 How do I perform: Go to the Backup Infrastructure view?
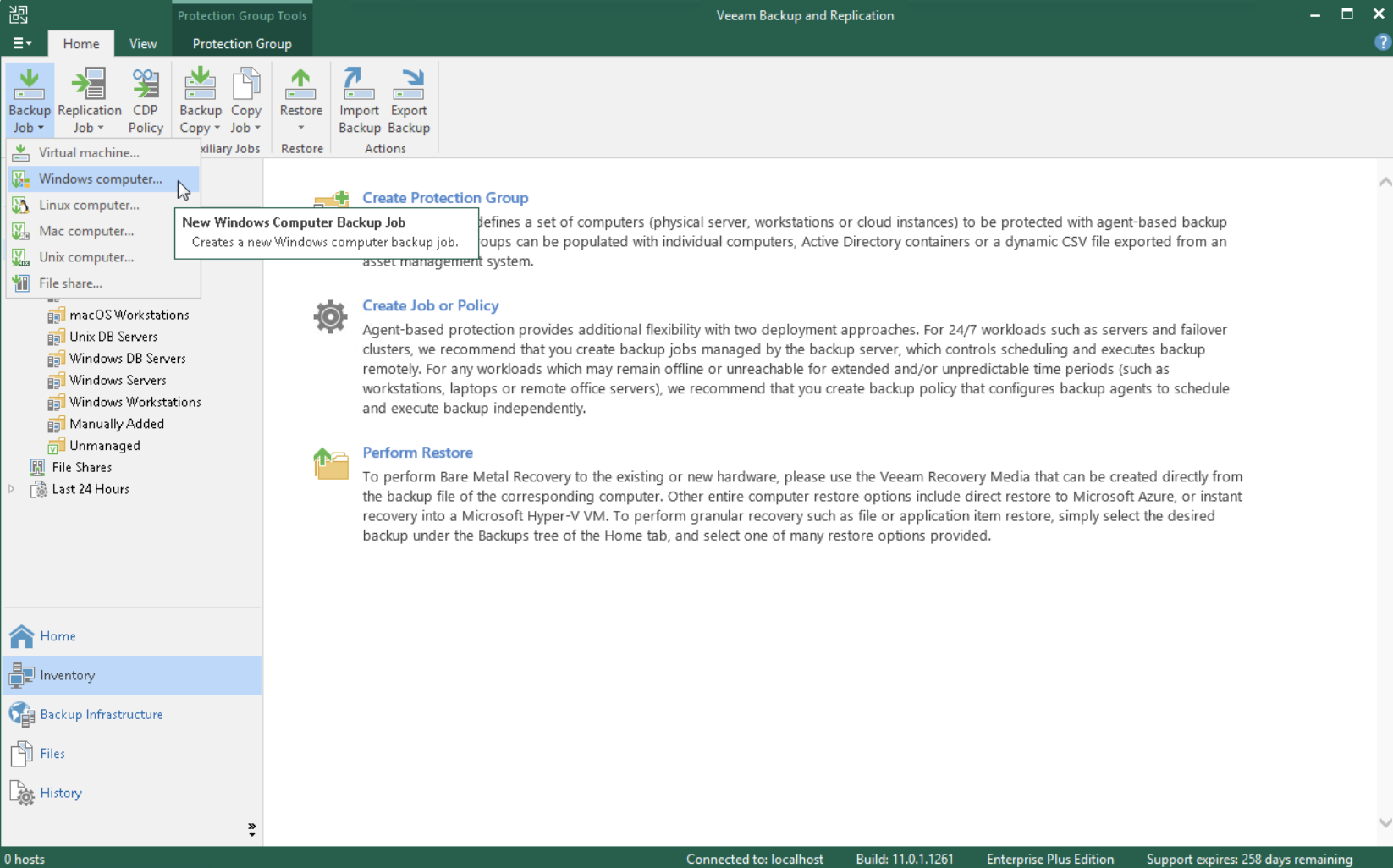132,714
